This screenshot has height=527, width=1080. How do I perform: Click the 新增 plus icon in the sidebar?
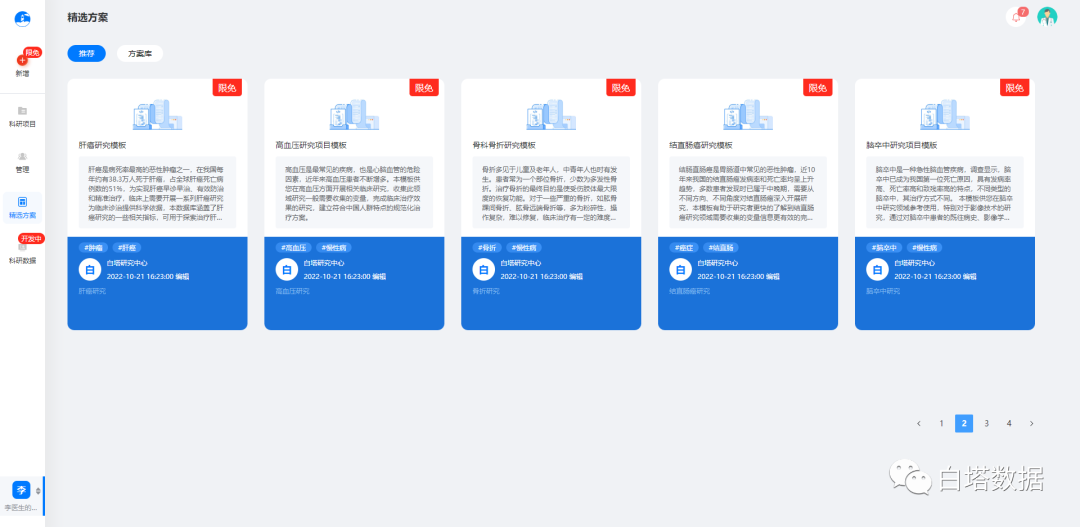[22, 61]
